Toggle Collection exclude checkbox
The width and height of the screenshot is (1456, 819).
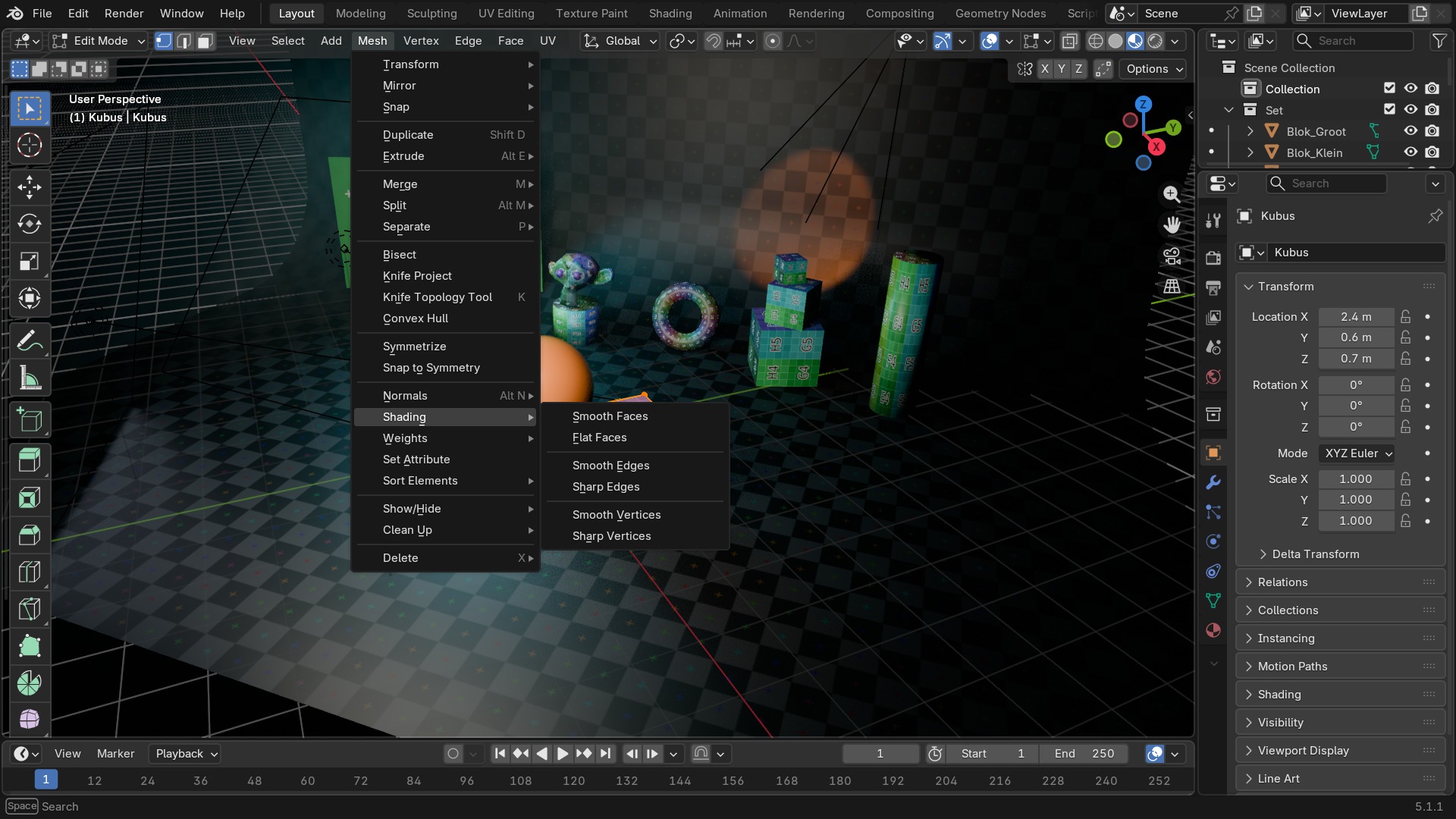coord(1389,89)
